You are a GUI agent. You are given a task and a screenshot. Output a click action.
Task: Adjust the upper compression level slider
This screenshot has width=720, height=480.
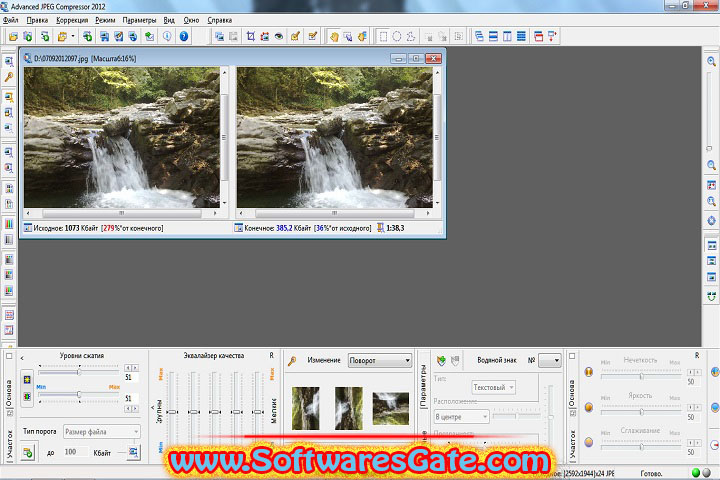(x=79, y=372)
